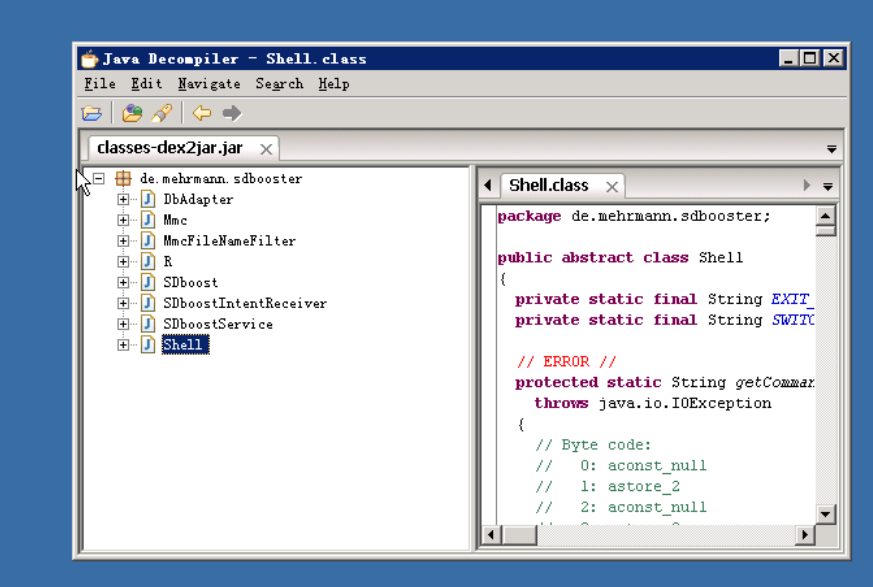Select SDboostService in the tree

click(x=218, y=324)
